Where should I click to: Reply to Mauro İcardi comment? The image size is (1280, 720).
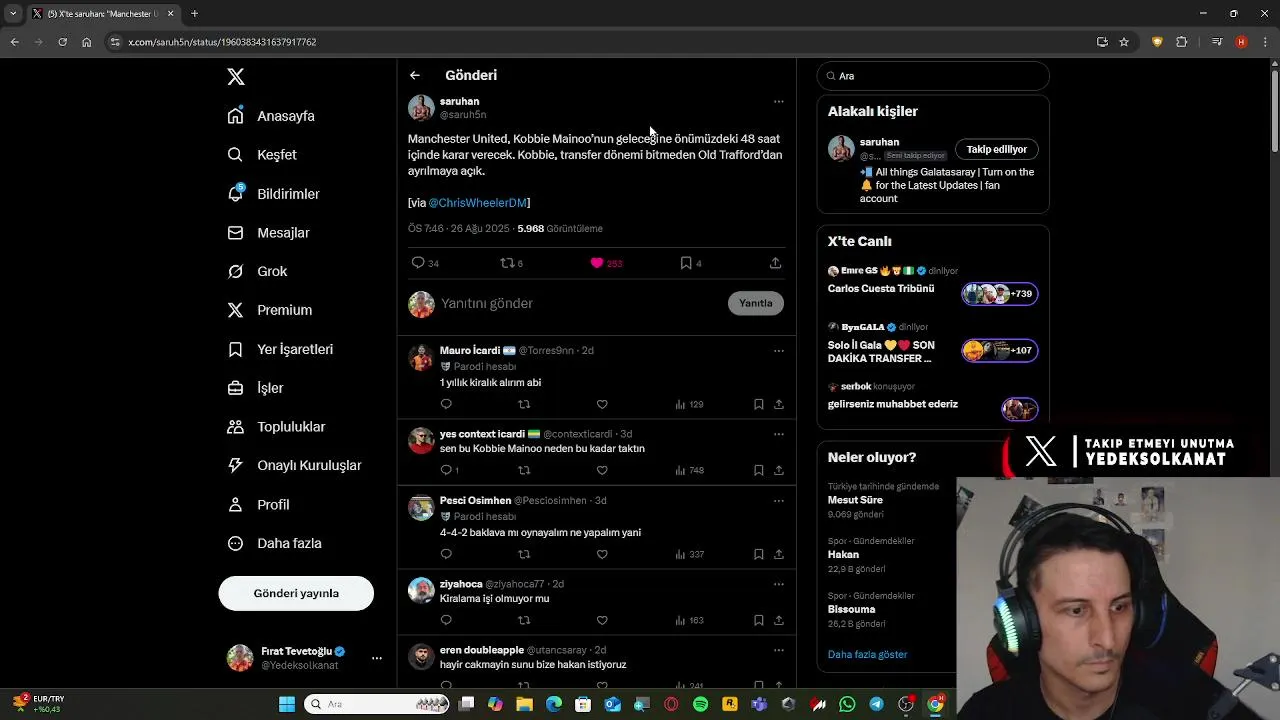click(446, 405)
